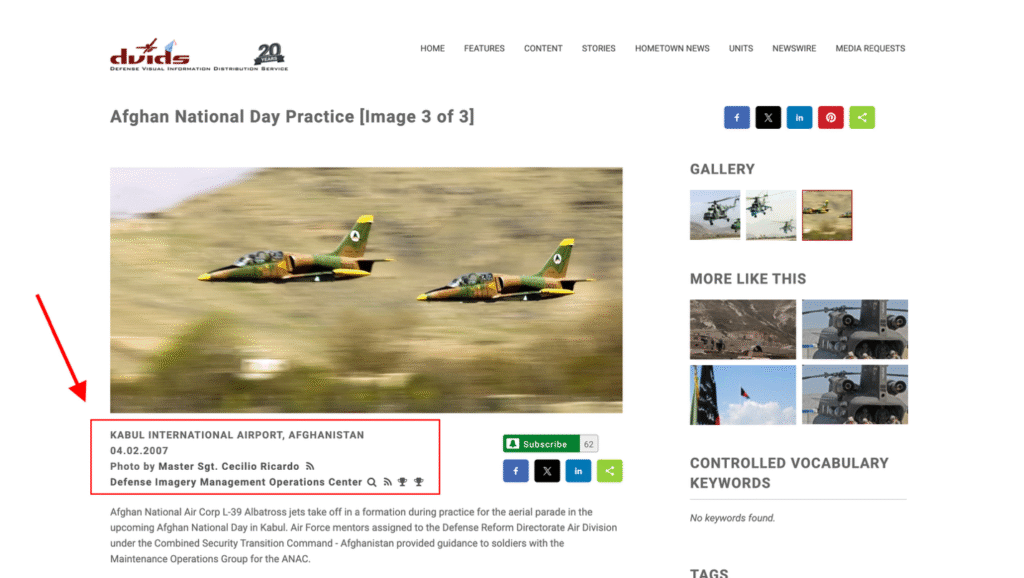
Task: Click LinkedIn icon below Subscribe button
Action: [x=578, y=471]
